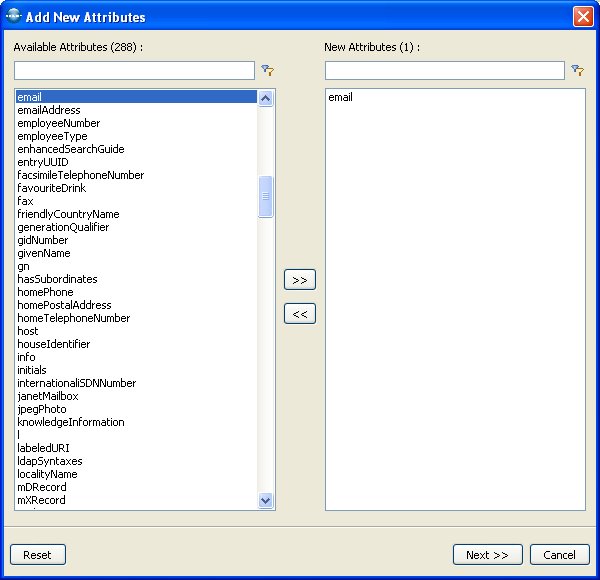Click filter icon beside Available Attributes field
This screenshot has width=600, height=580.
click(x=267, y=71)
